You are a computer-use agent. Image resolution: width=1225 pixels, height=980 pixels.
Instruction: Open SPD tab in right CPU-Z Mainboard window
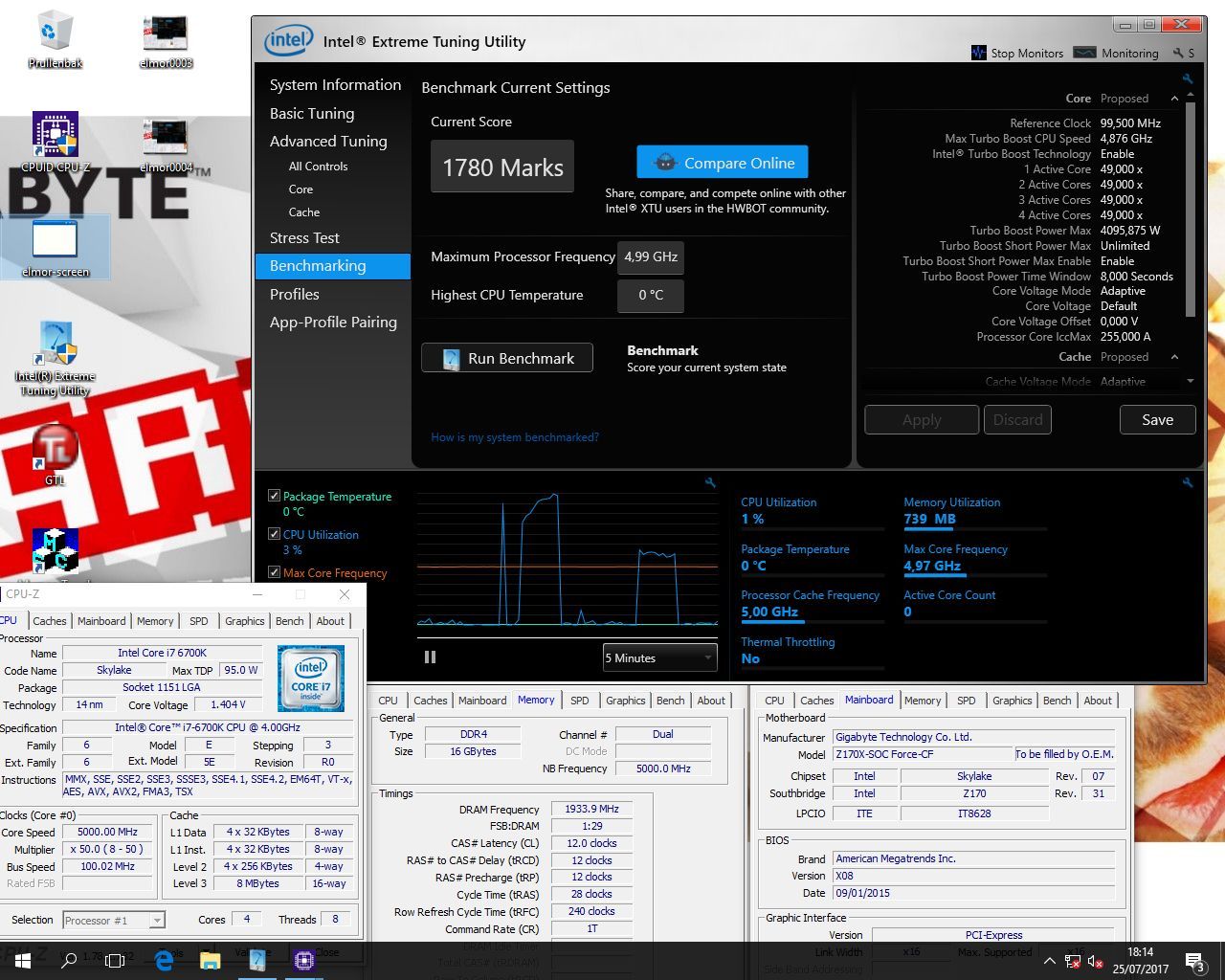pyautogui.click(x=967, y=701)
